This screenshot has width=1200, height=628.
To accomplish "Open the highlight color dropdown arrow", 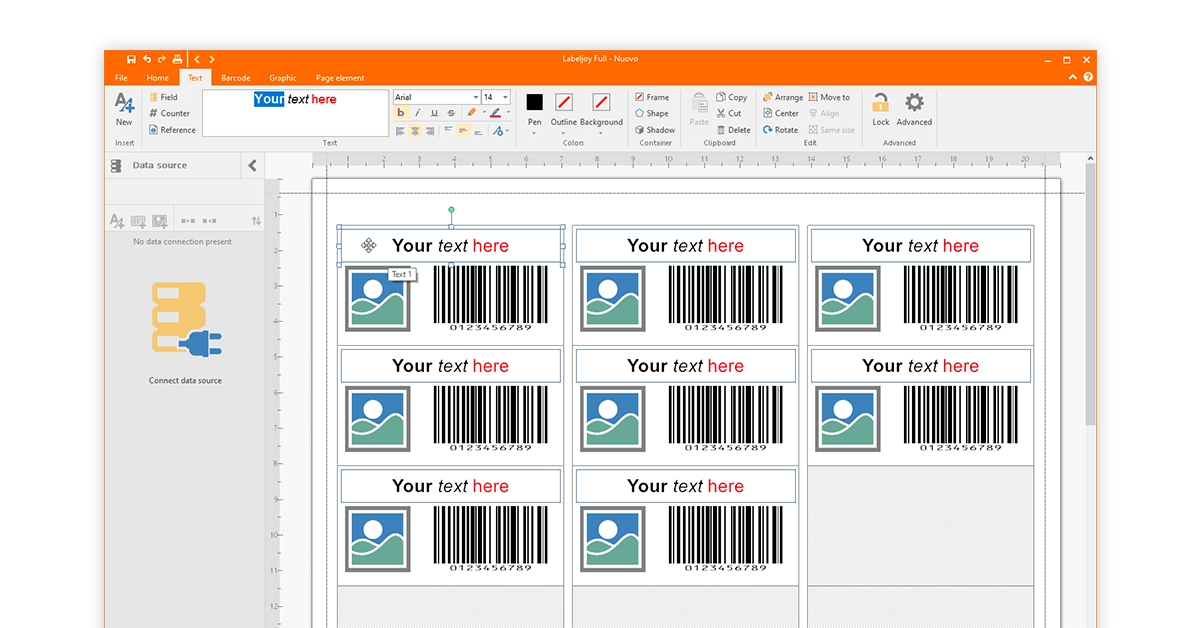I will 484,112.
